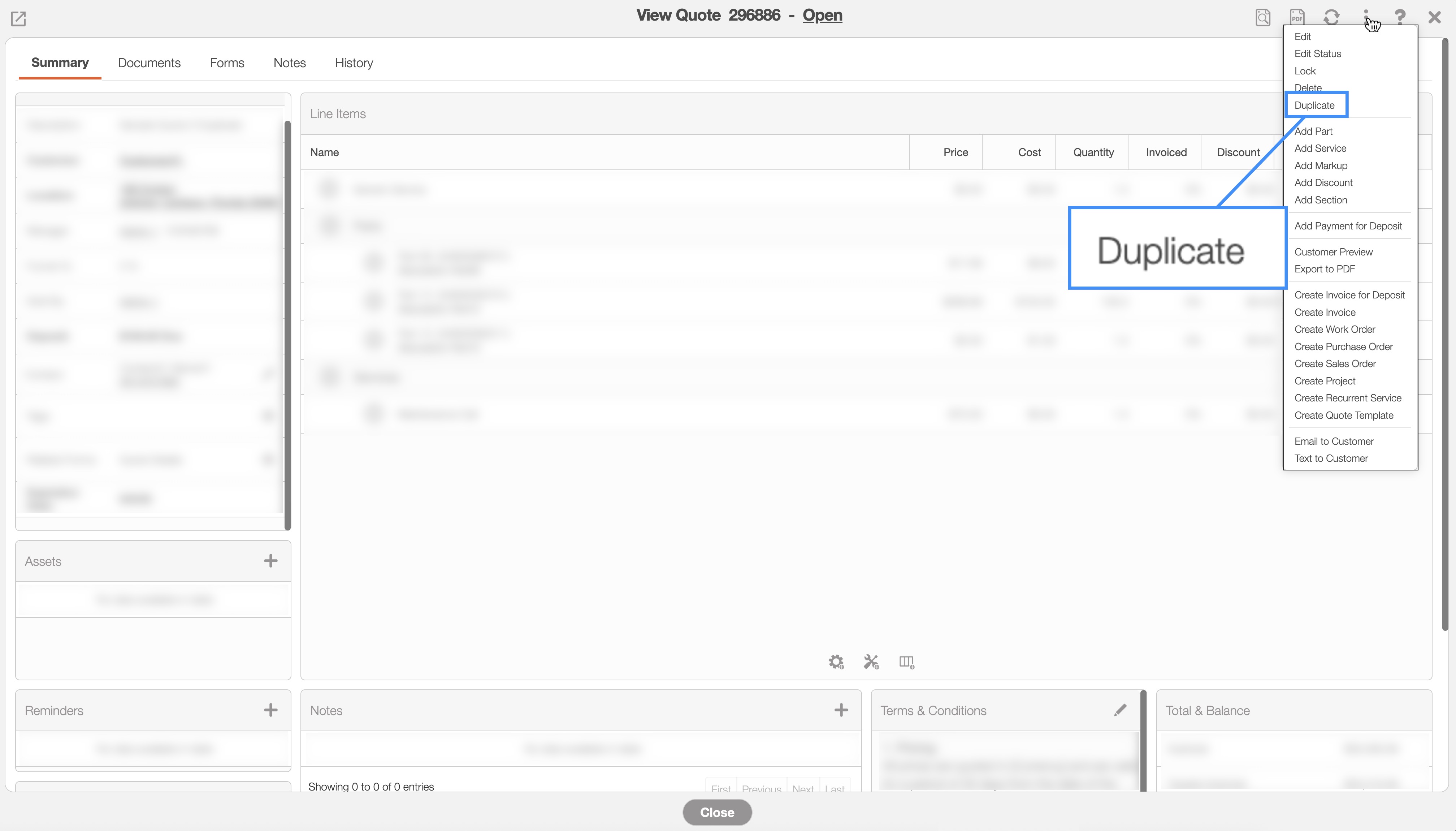
Task: Choose Create Work Order menu entry
Action: click(1335, 329)
